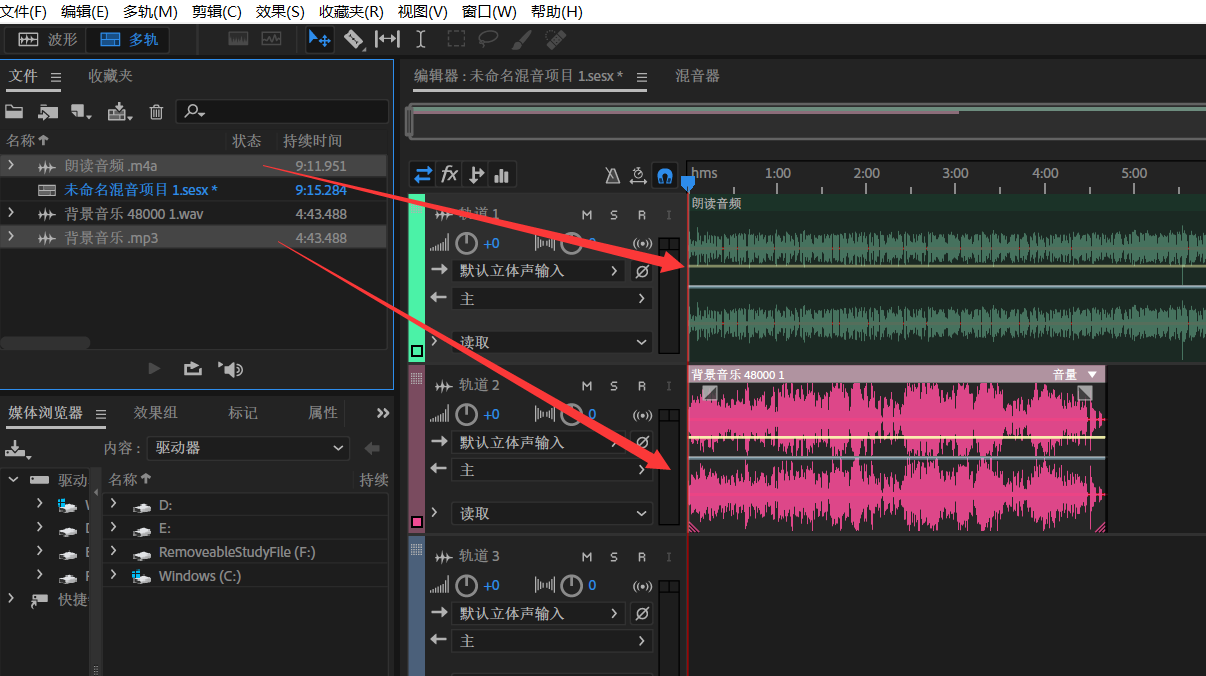Image resolution: width=1206 pixels, height=676 pixels.
Task: Solo Track 1 with S button
Action: tap(614, 214)
